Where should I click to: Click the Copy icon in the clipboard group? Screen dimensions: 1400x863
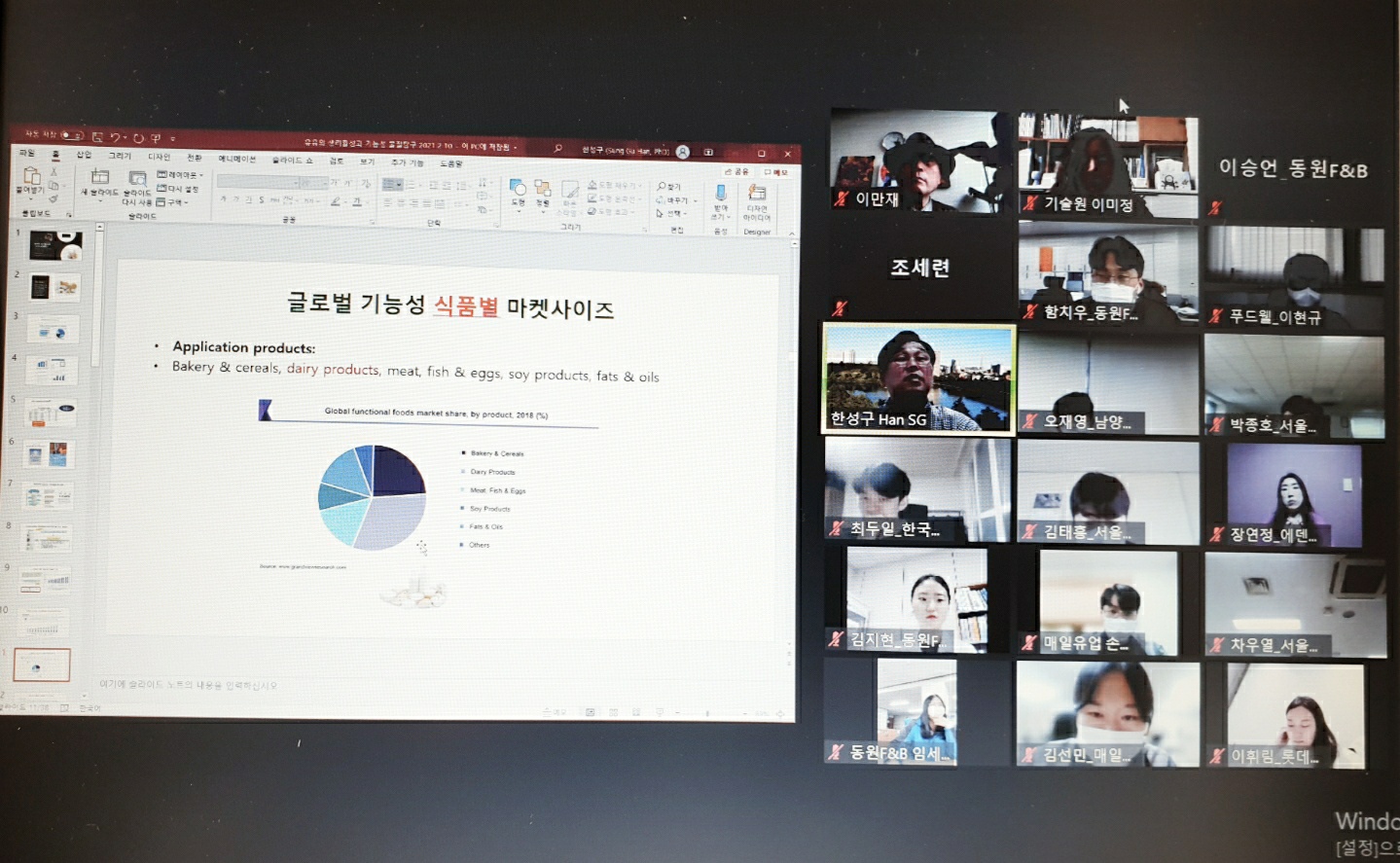pos(53,185)
